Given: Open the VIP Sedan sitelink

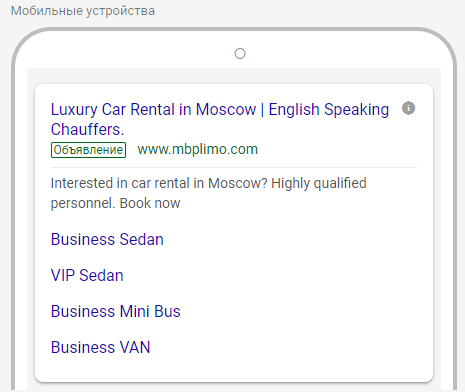Looking at the screenshot, I should (x=87, y=275).
